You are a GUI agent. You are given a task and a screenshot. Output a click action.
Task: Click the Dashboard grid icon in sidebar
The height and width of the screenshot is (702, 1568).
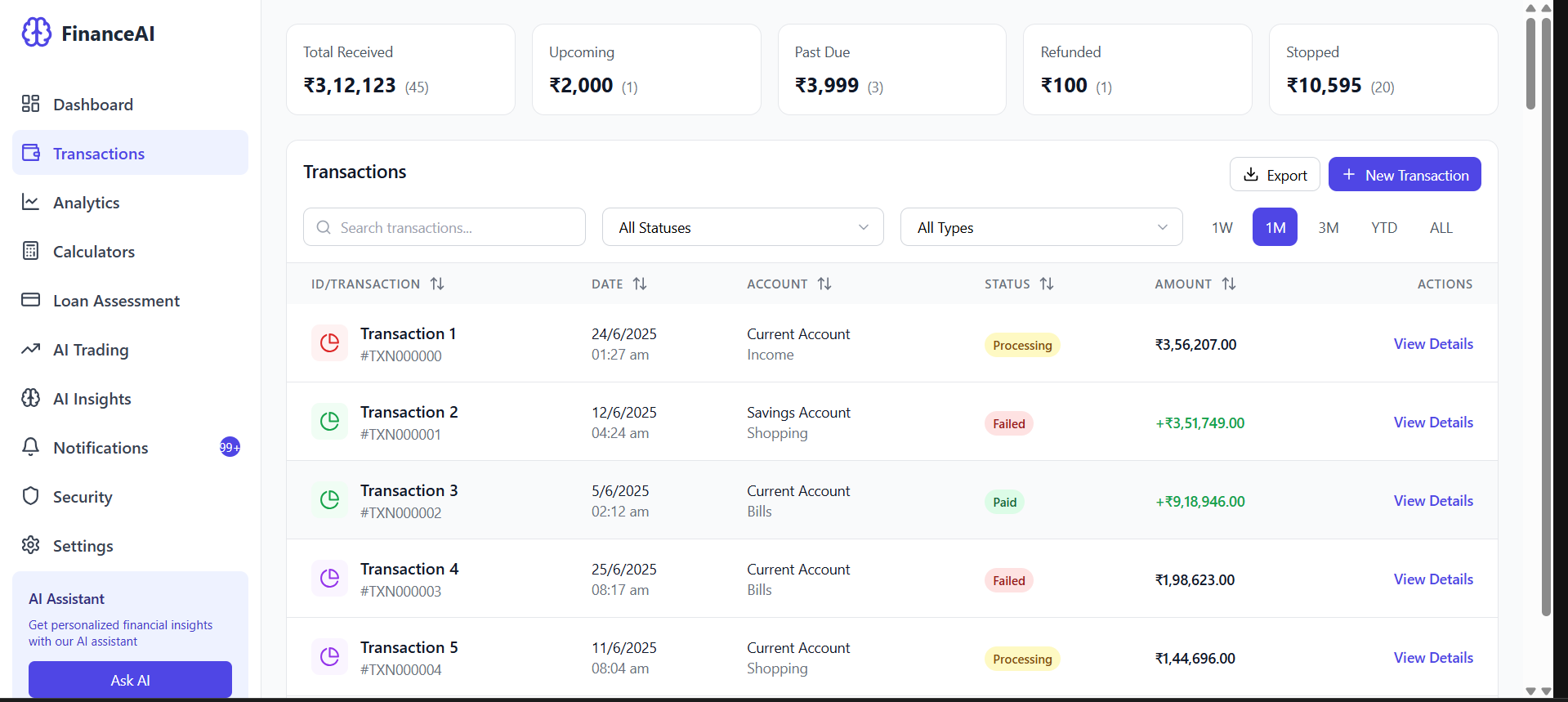coord(31,104)
